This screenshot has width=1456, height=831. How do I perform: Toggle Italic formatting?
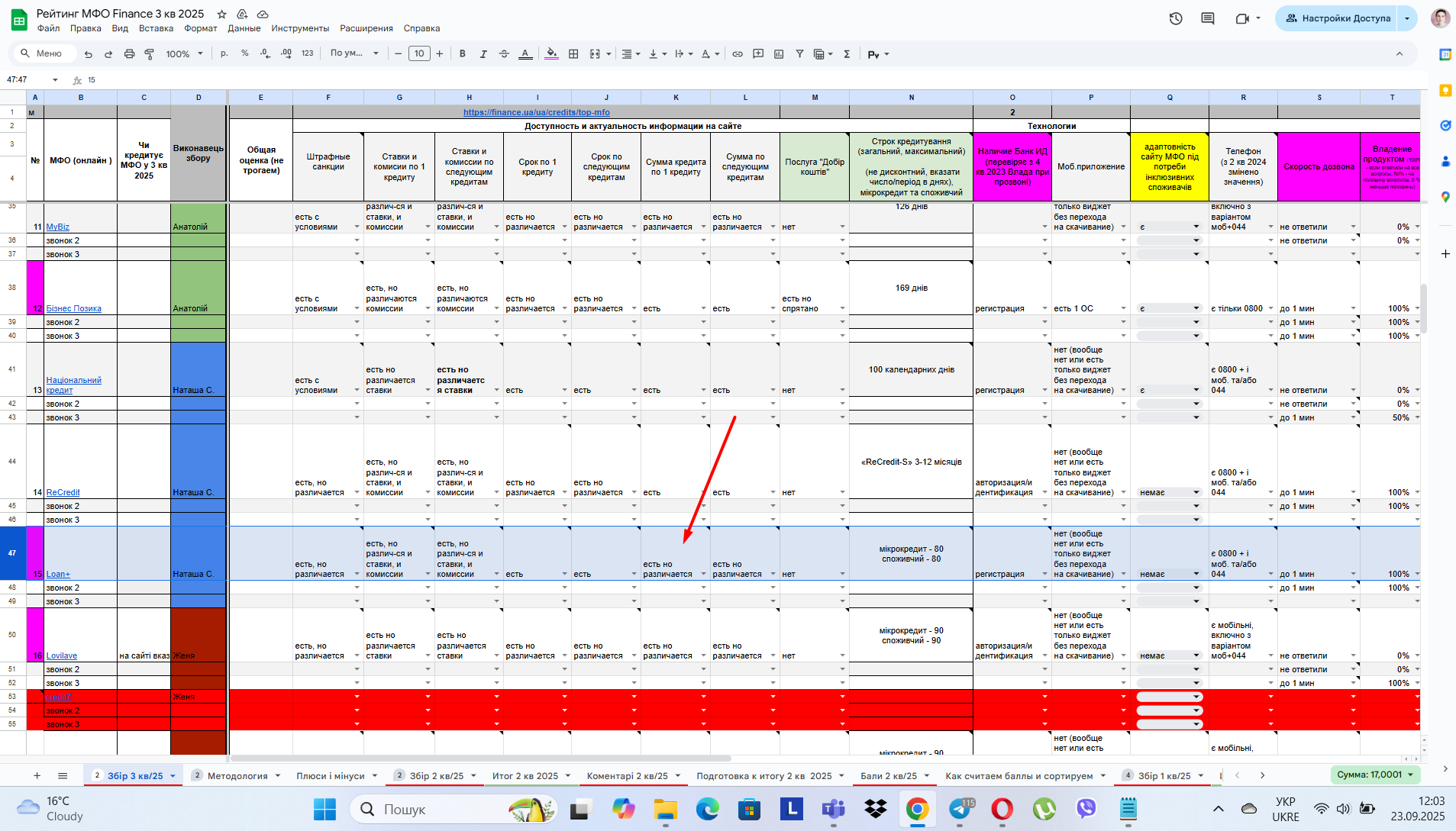[483, 54]
